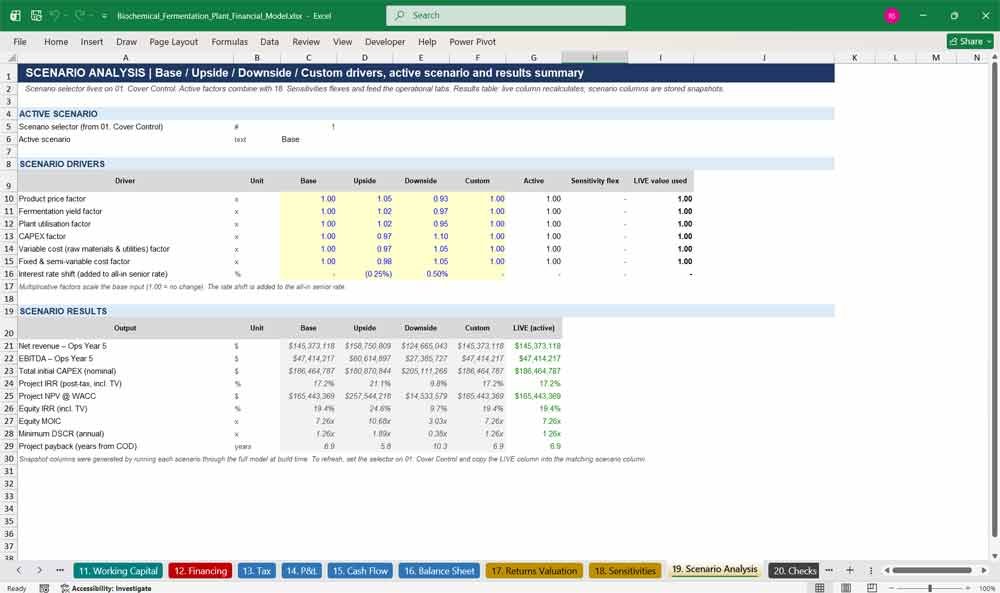Click the ellipsis left of sheet tabs
The width and height of the screenshot is (1000, 593).
point(60,570)
